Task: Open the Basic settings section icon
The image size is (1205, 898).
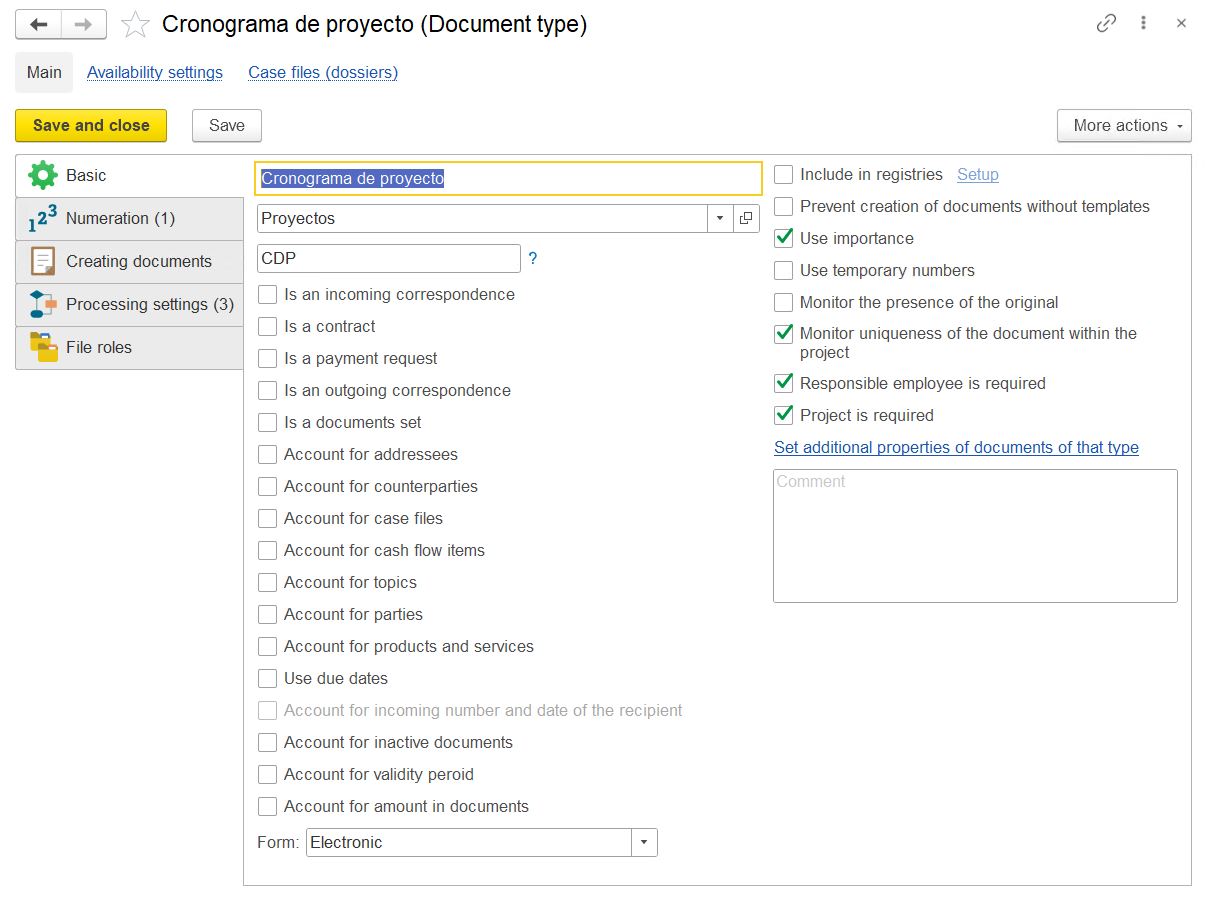Action: tap(42, 175)
